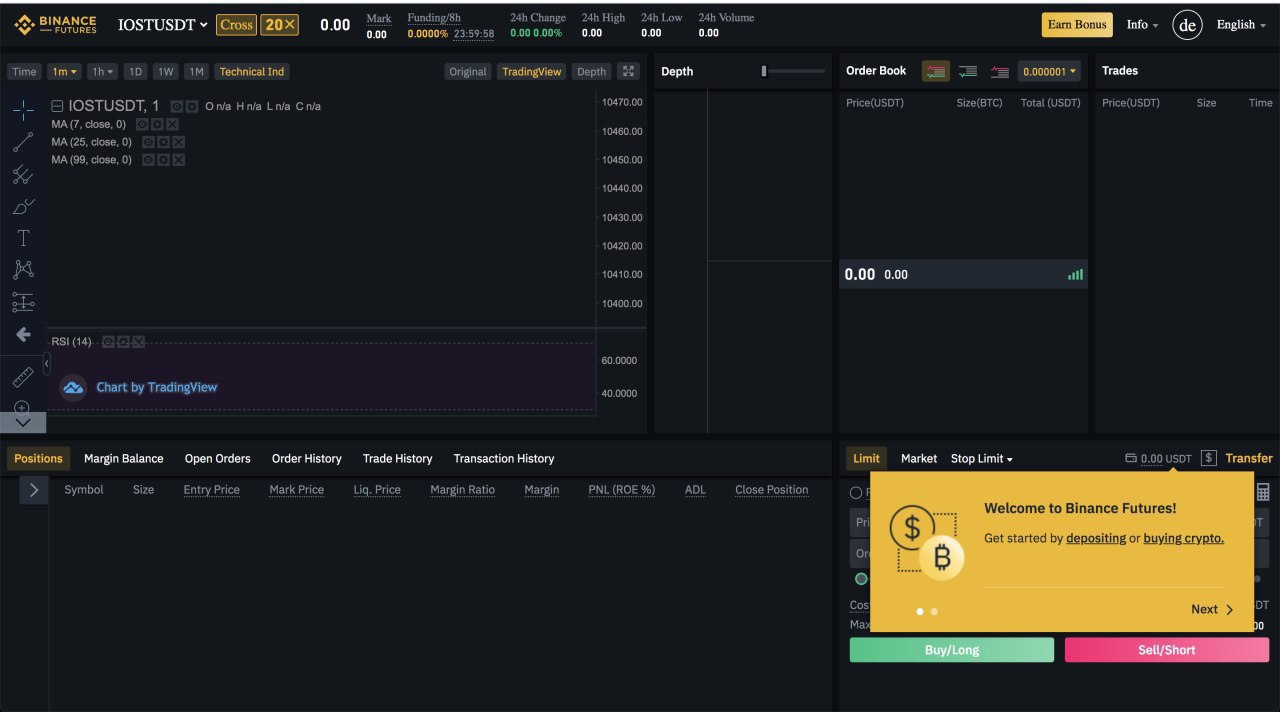The width and height of the screenshot is (1280, 712).
Task: Expand the Info menu
Action: [x=1142, y=25]
